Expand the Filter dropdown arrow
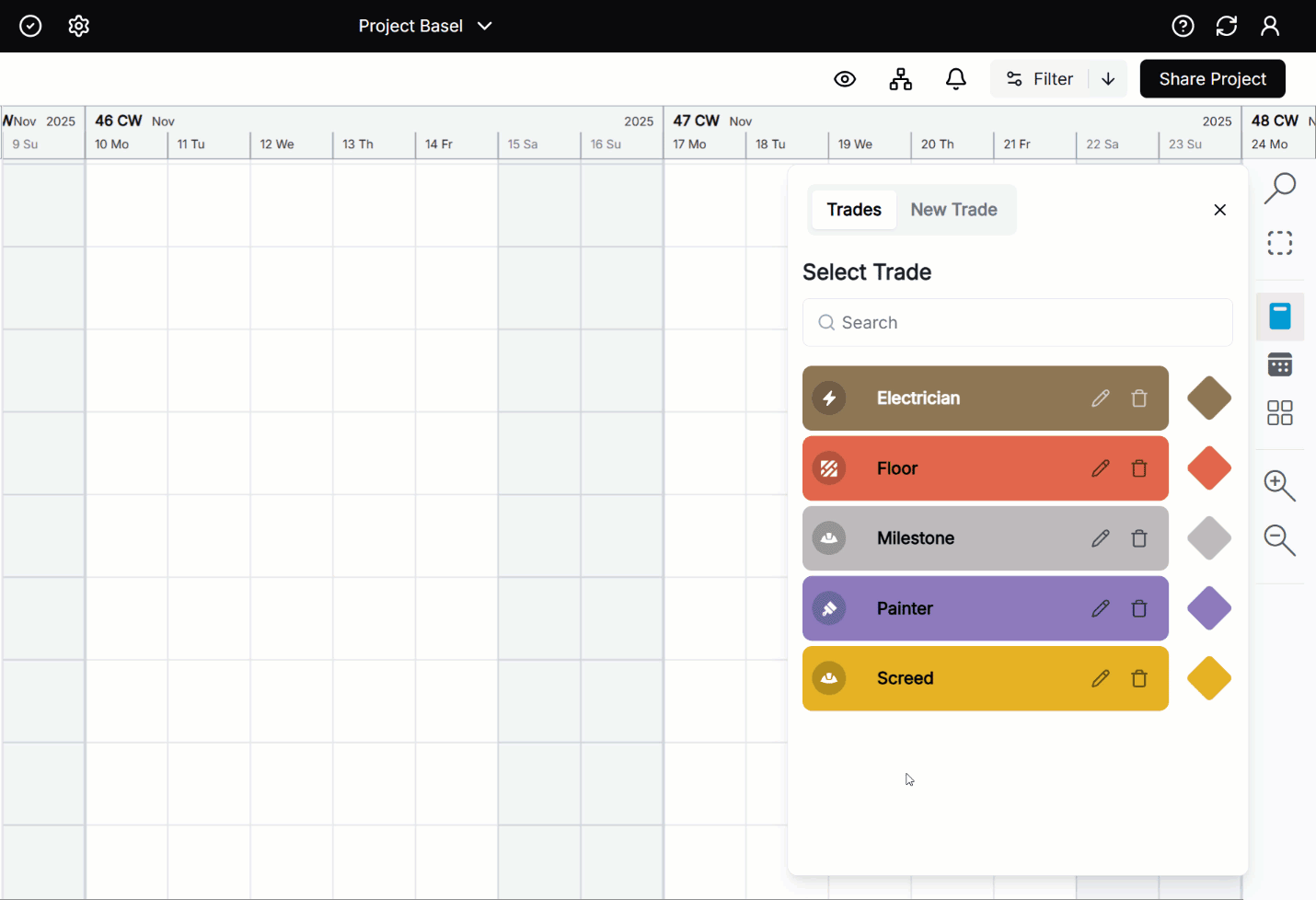This screenshot has height=900, width=1316. (1108, 79)
